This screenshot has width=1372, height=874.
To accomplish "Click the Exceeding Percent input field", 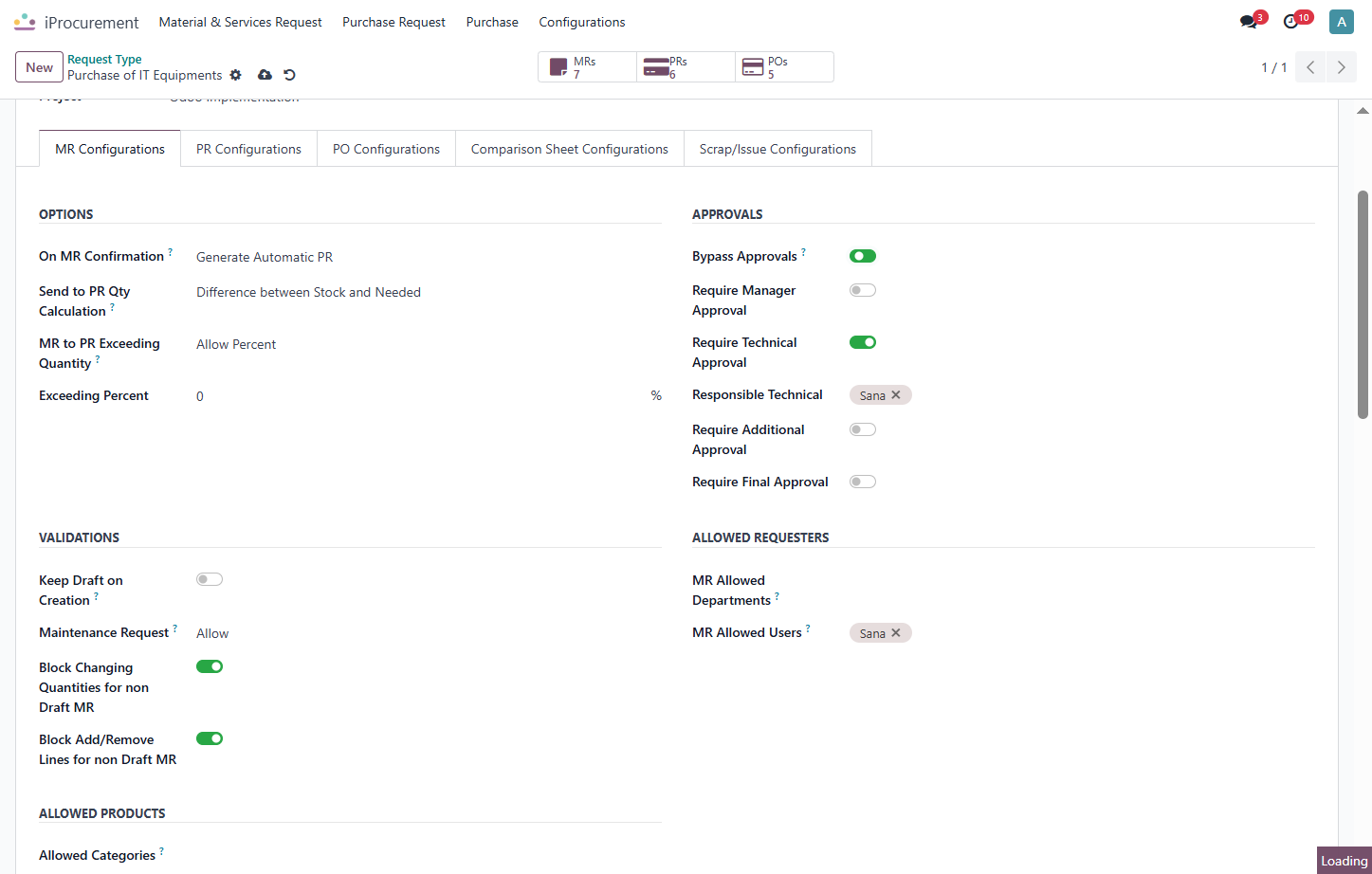I will (421, 396).
